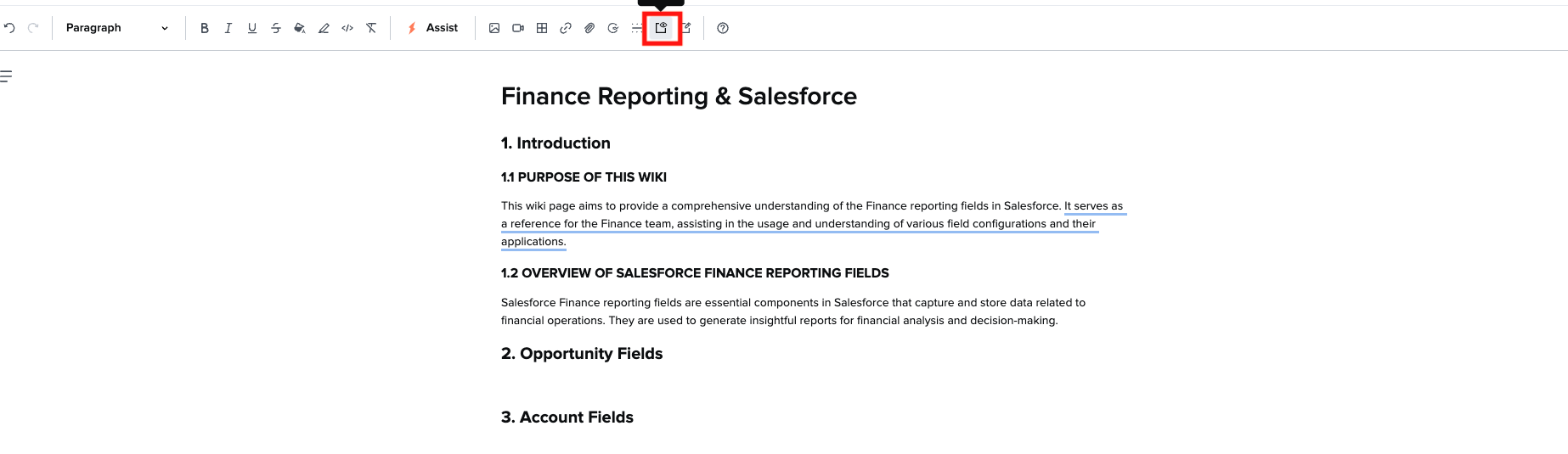Screen dimensions: 1568x454
Task: Open the document outline menu icon
Action: pyautogui.click(x=6, y=76)
